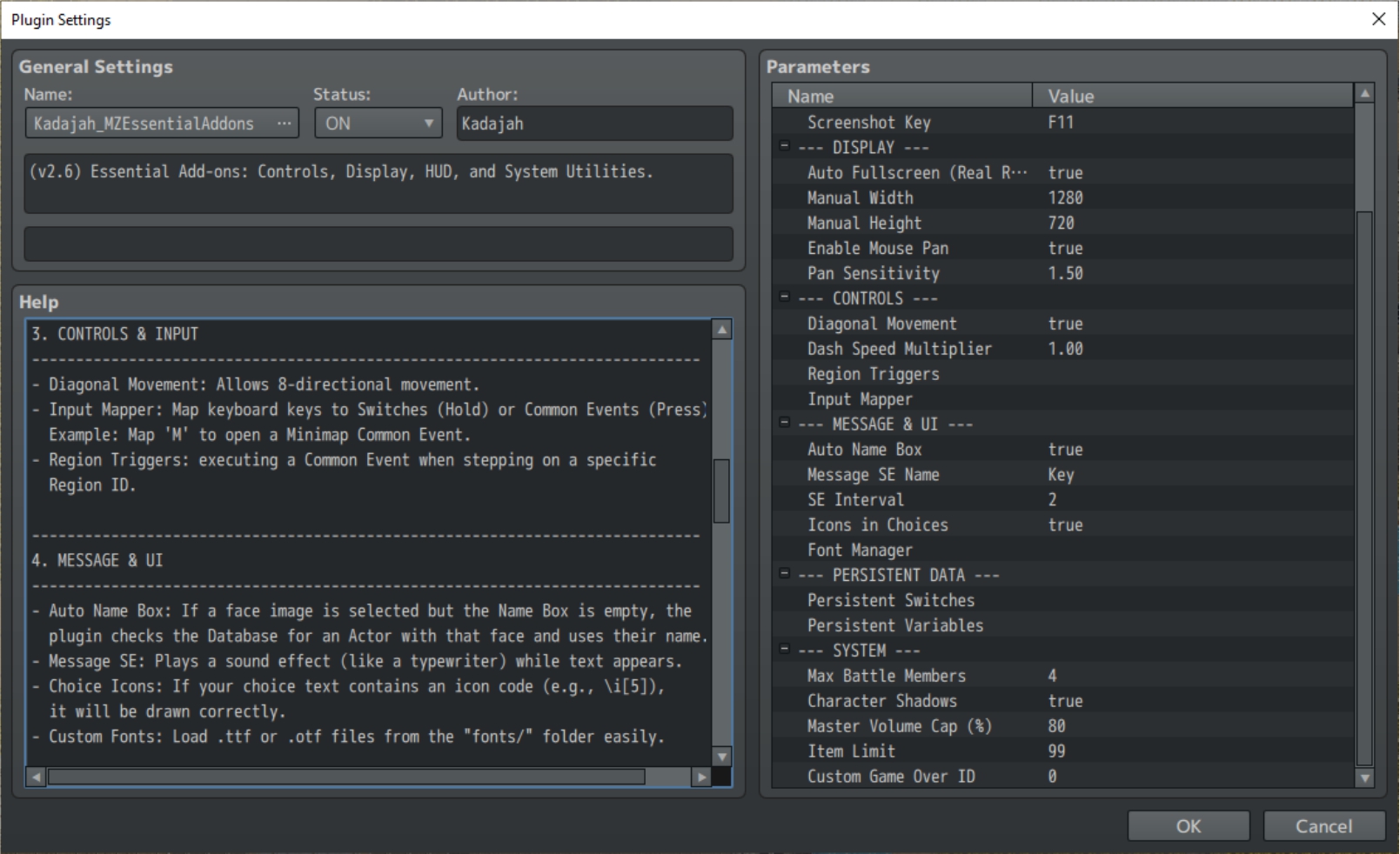The width and height of the screenshot is (1400, 854).
Task: Select the Max Battle Members parameter
Action: tap(1062, 676)
